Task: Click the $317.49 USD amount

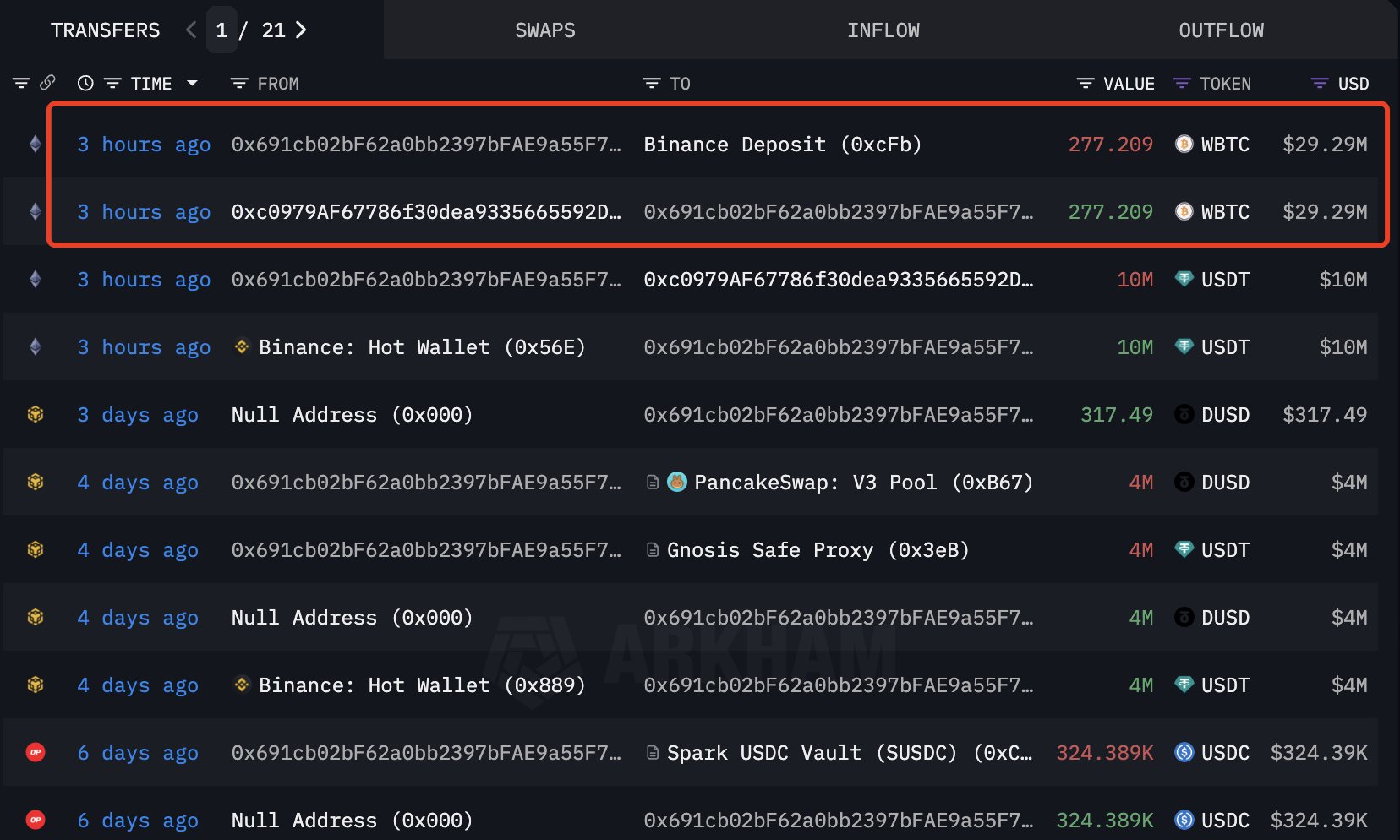Action: 1325,415
